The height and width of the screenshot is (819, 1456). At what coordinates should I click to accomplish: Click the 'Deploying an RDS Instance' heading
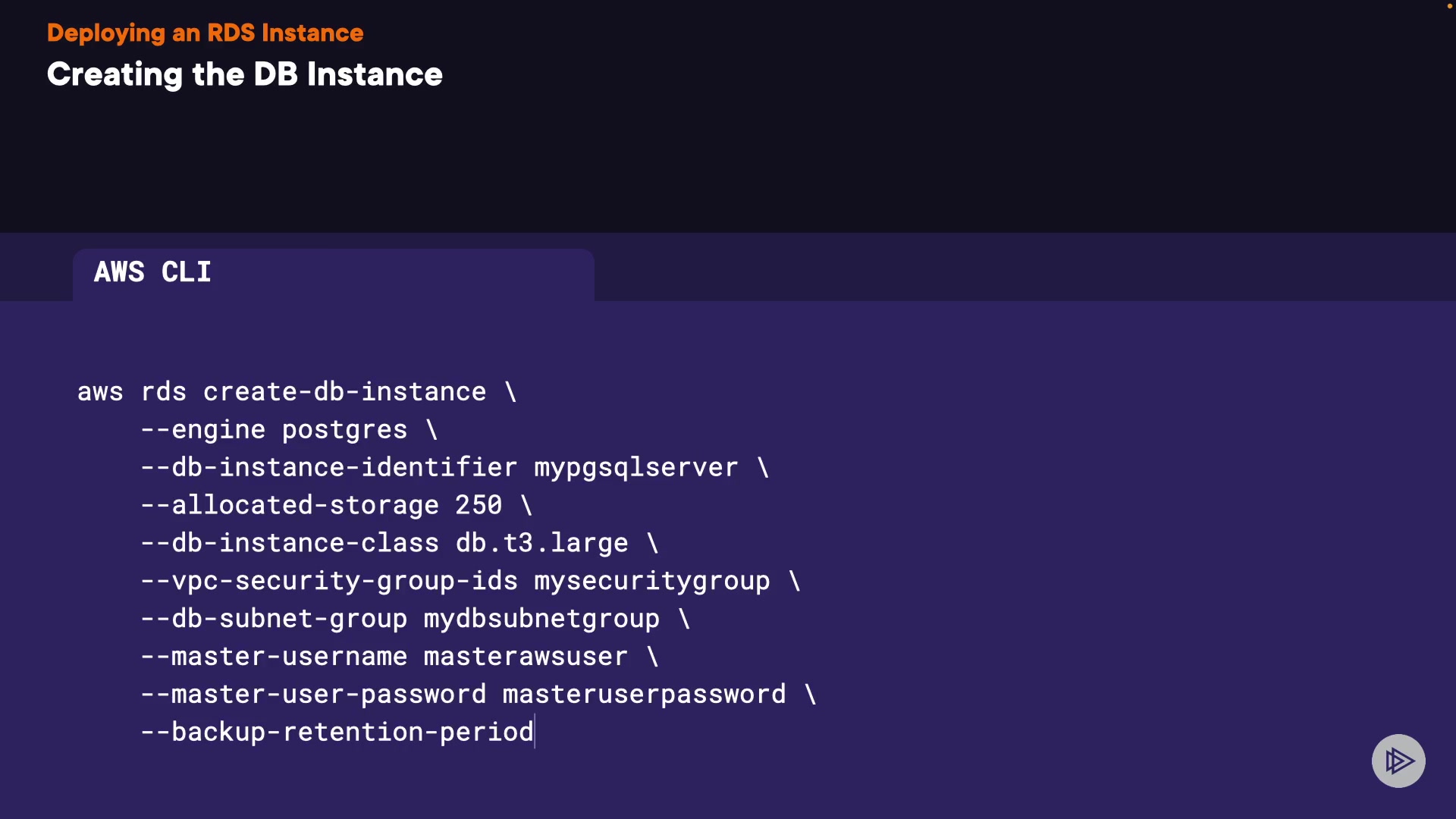click(x=205, y=33)
